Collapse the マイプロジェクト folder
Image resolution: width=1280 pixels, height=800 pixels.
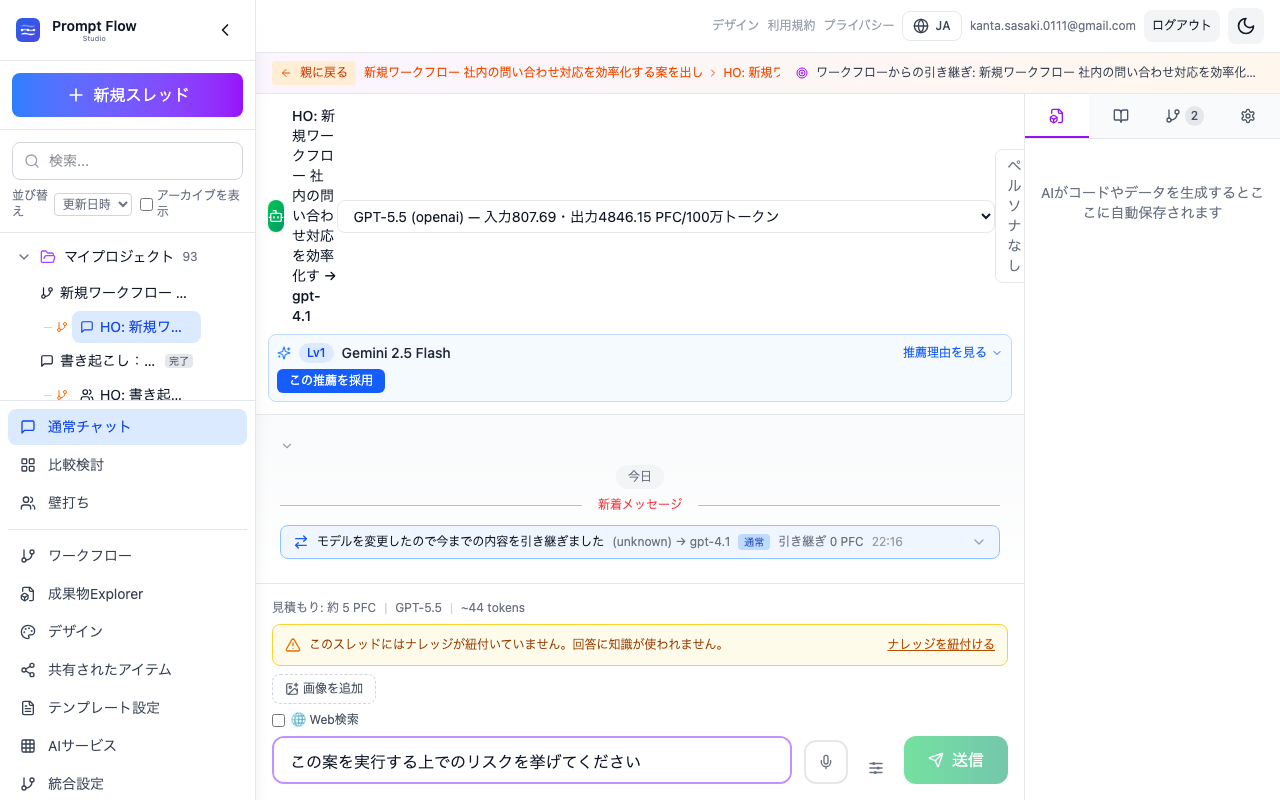tap(24, 257)
